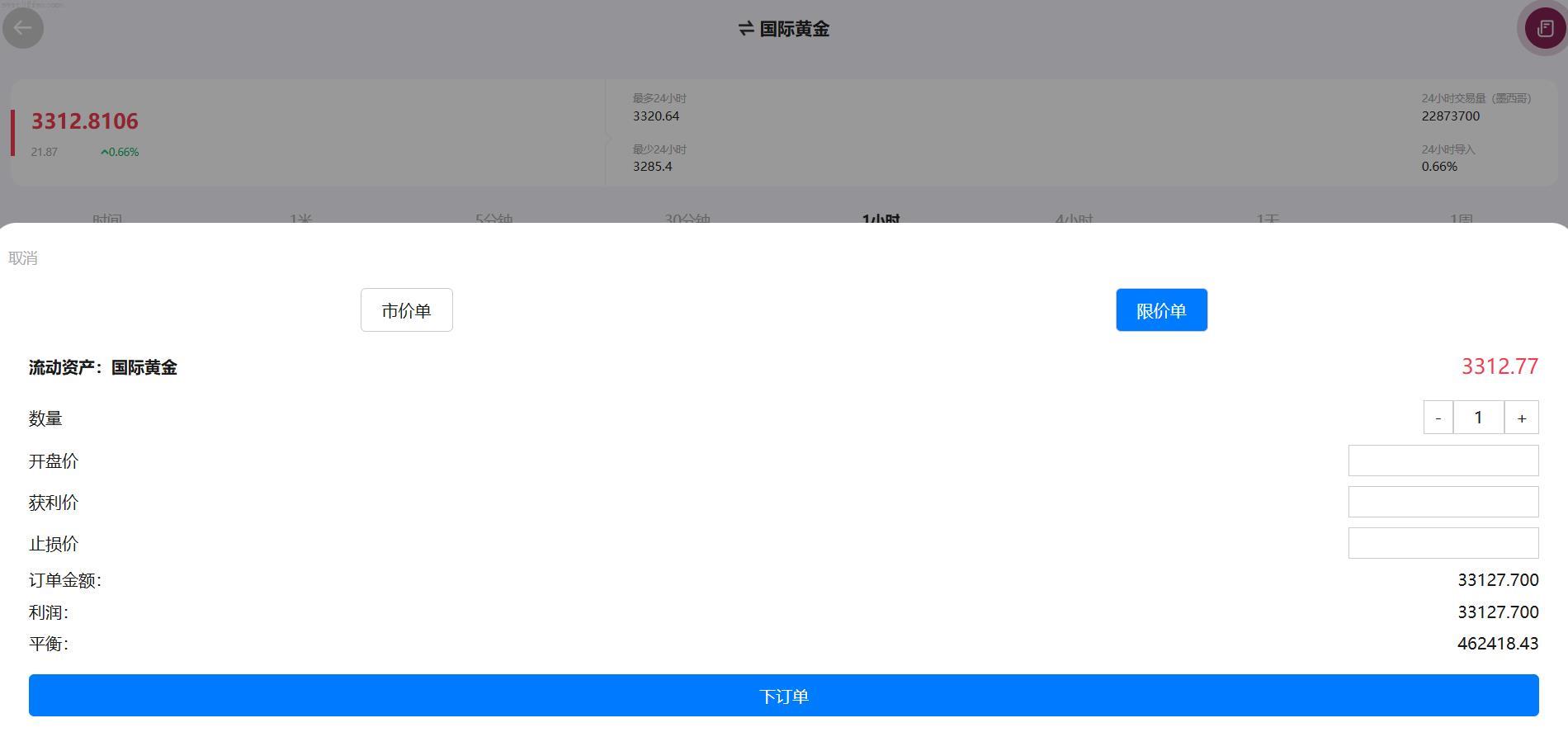Viewport: 1568px width, 751px height.
Task: Select the 市价单 order type
Action: point(406,310)
